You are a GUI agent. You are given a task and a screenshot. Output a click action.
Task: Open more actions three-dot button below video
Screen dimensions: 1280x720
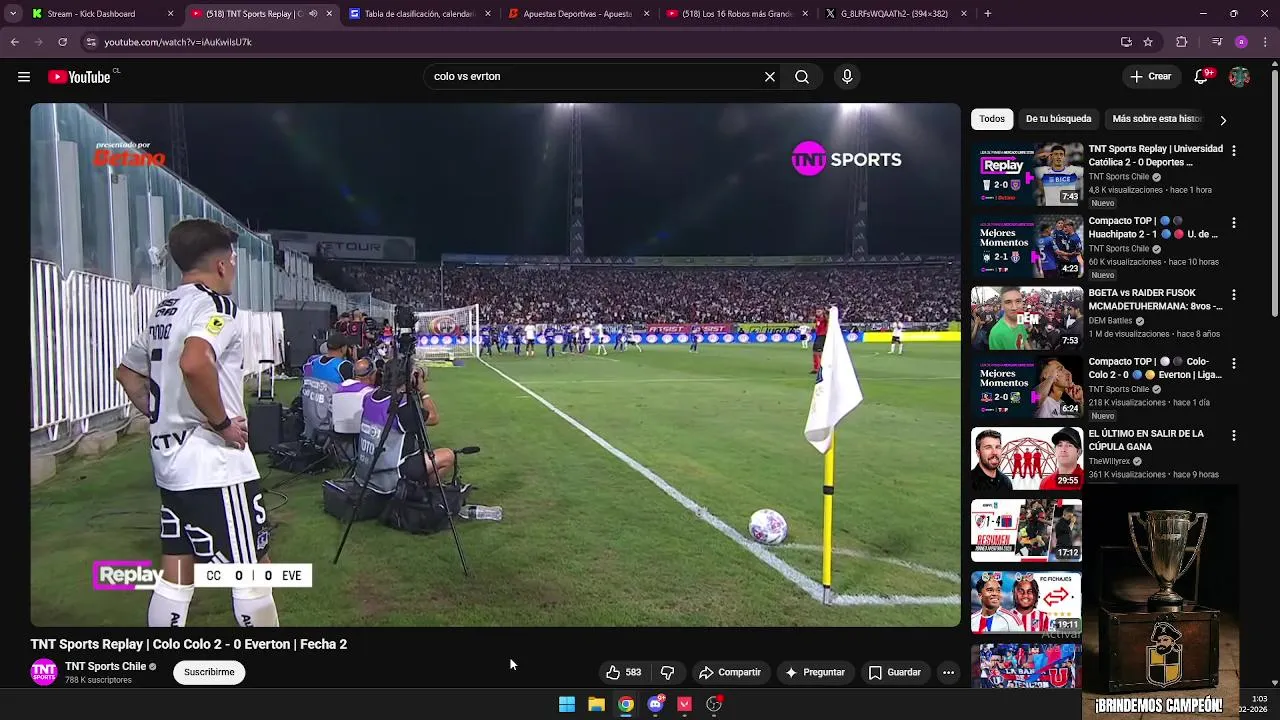pos(948,672)
